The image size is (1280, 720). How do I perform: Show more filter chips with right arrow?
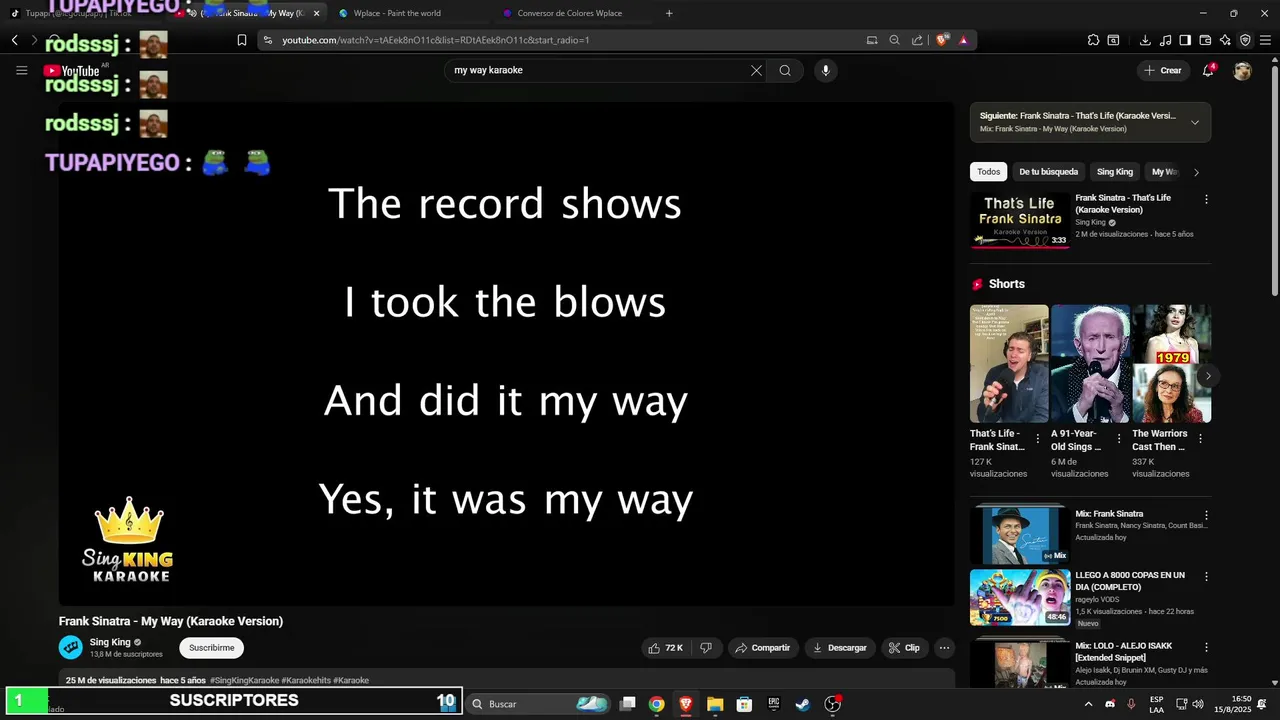1196,172
